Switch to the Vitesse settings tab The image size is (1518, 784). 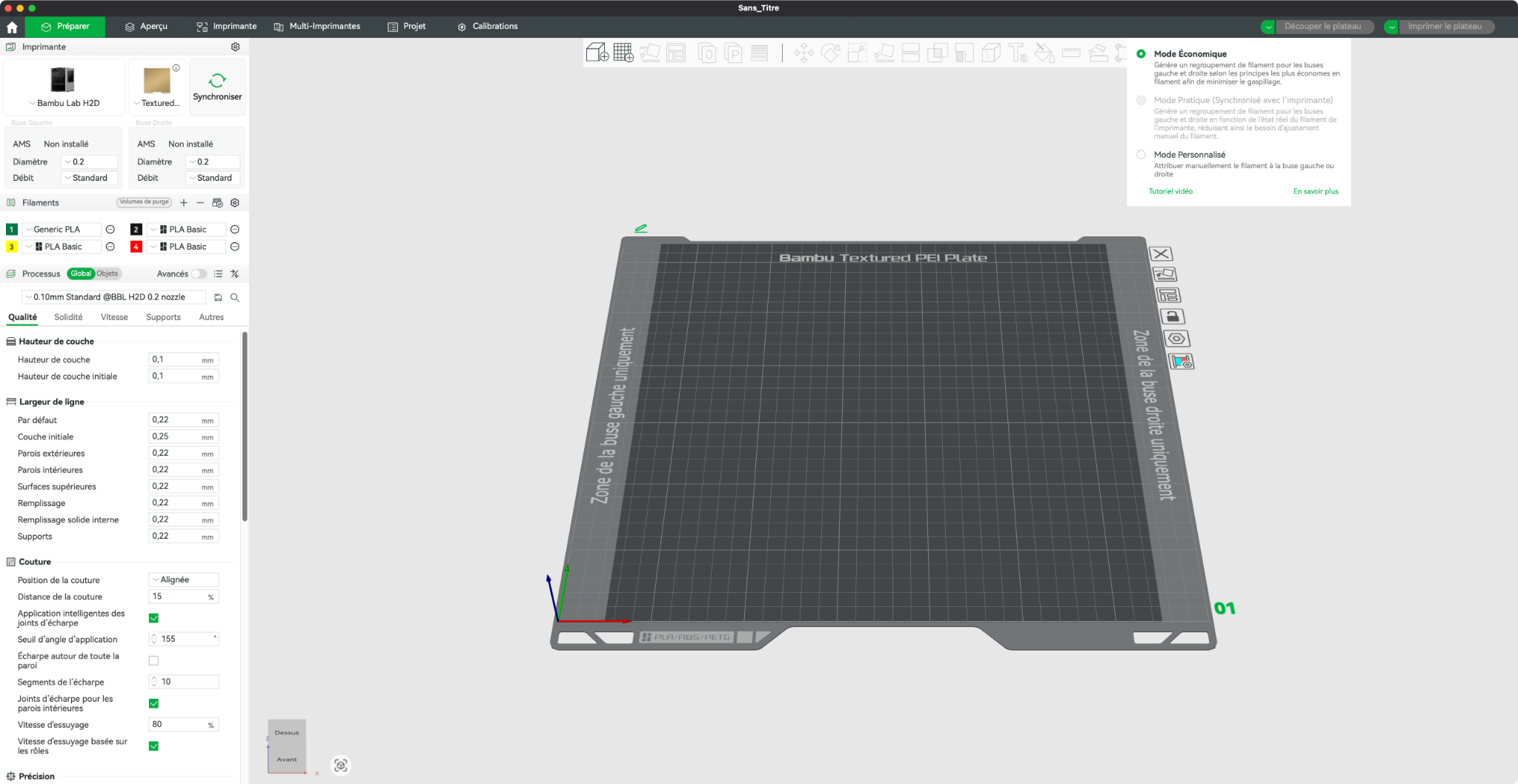point(114,317)
